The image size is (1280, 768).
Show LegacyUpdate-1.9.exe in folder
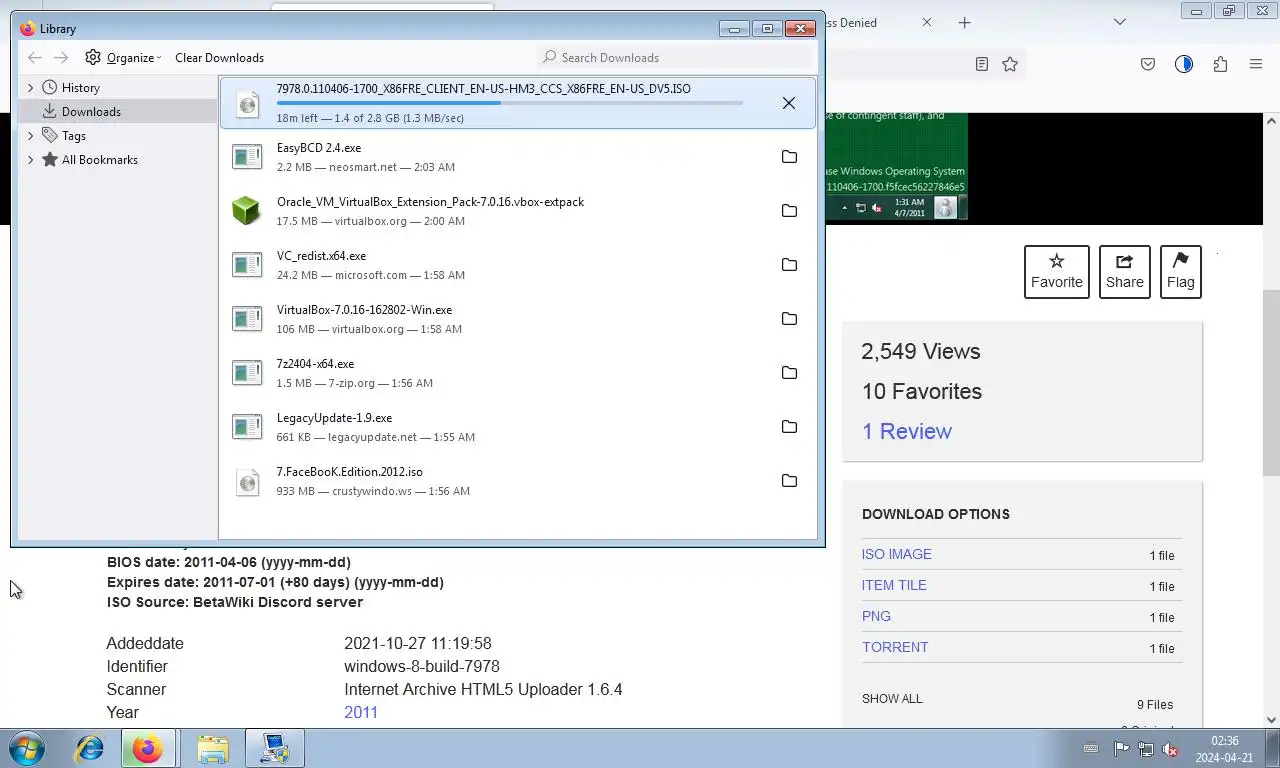[x=789, y=427]
